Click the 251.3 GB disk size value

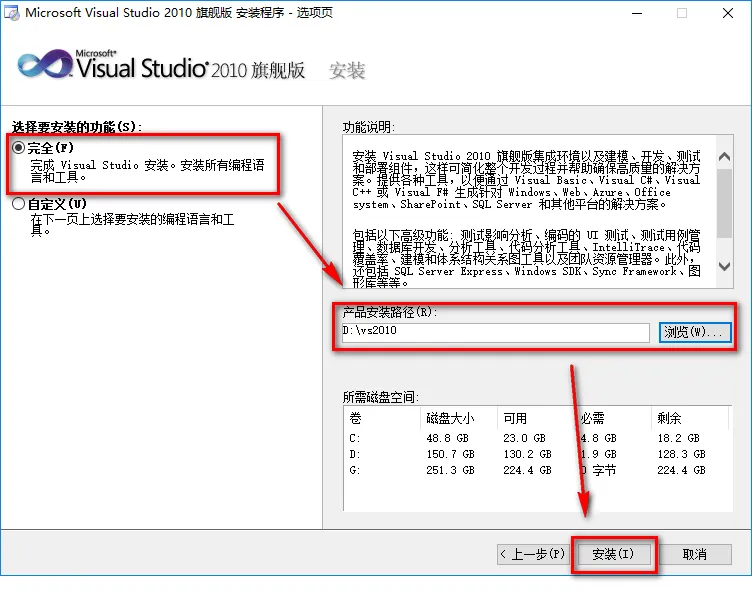(x=450, y=470)
